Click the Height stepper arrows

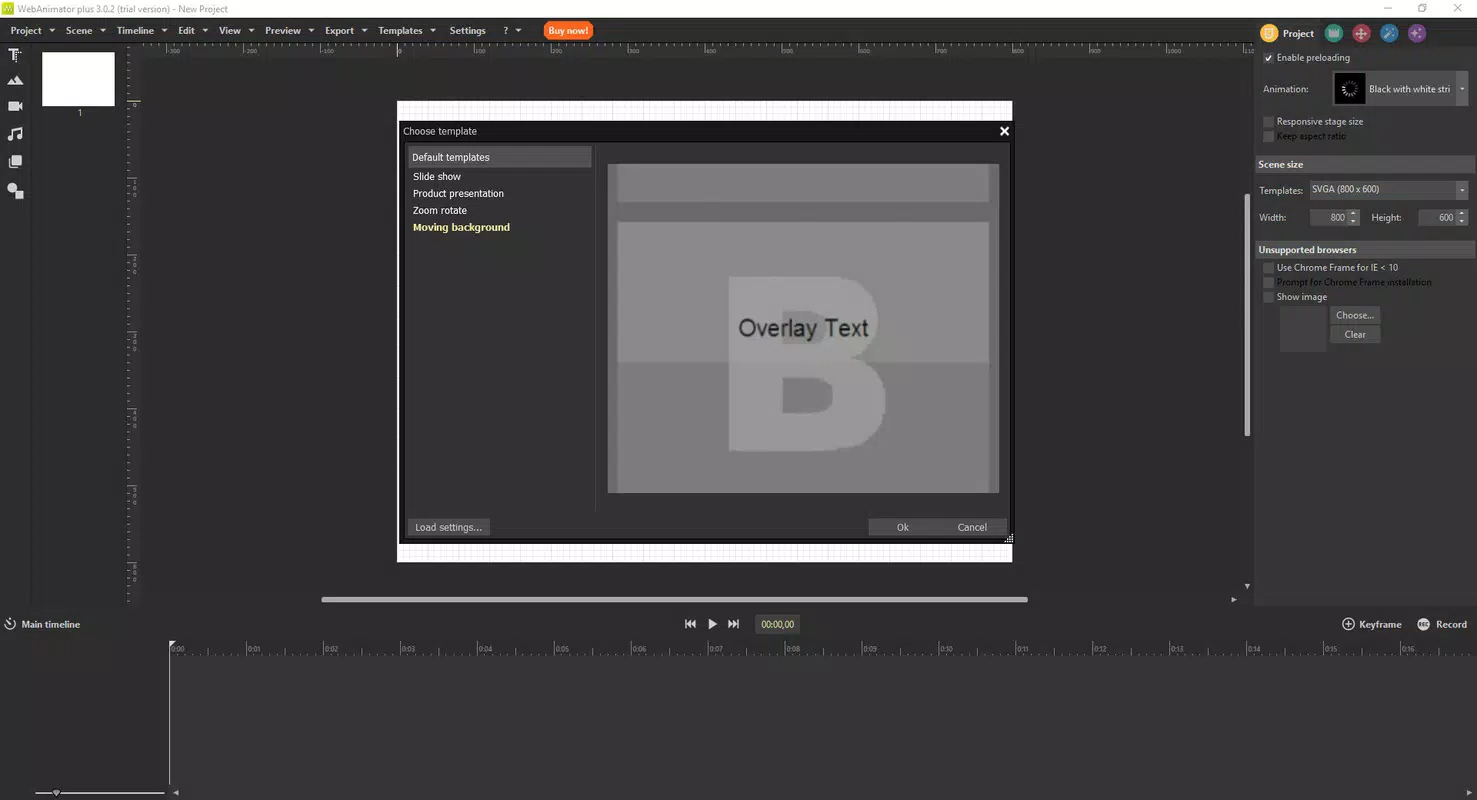coord(1462,218)
